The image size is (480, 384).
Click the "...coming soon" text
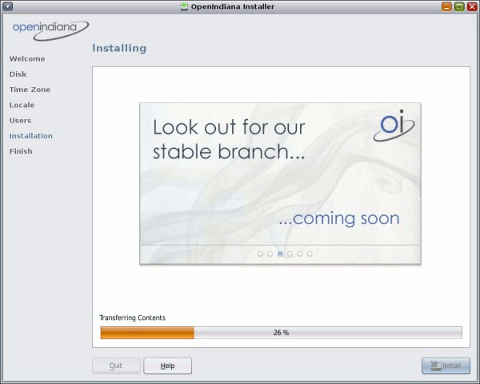339,219
